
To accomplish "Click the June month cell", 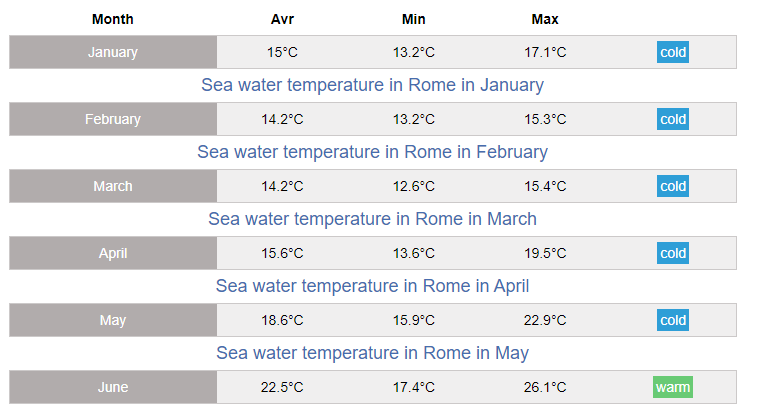I will [x=113, y=387].
